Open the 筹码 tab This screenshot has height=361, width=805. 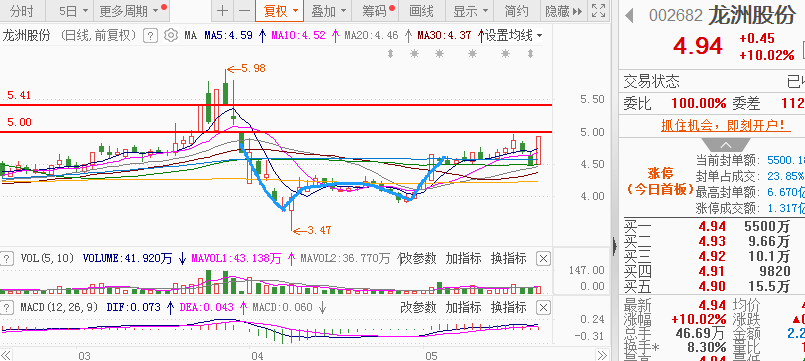coord(378,10)
